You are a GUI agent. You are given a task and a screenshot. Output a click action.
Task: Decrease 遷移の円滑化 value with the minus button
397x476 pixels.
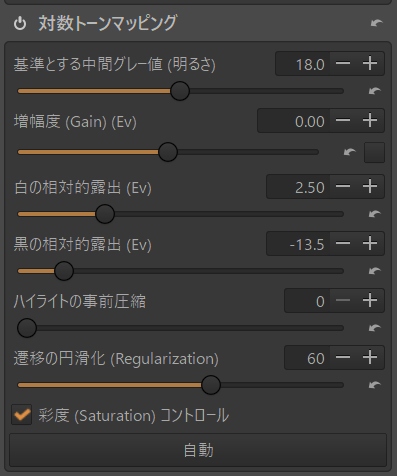tap(343, 358)
